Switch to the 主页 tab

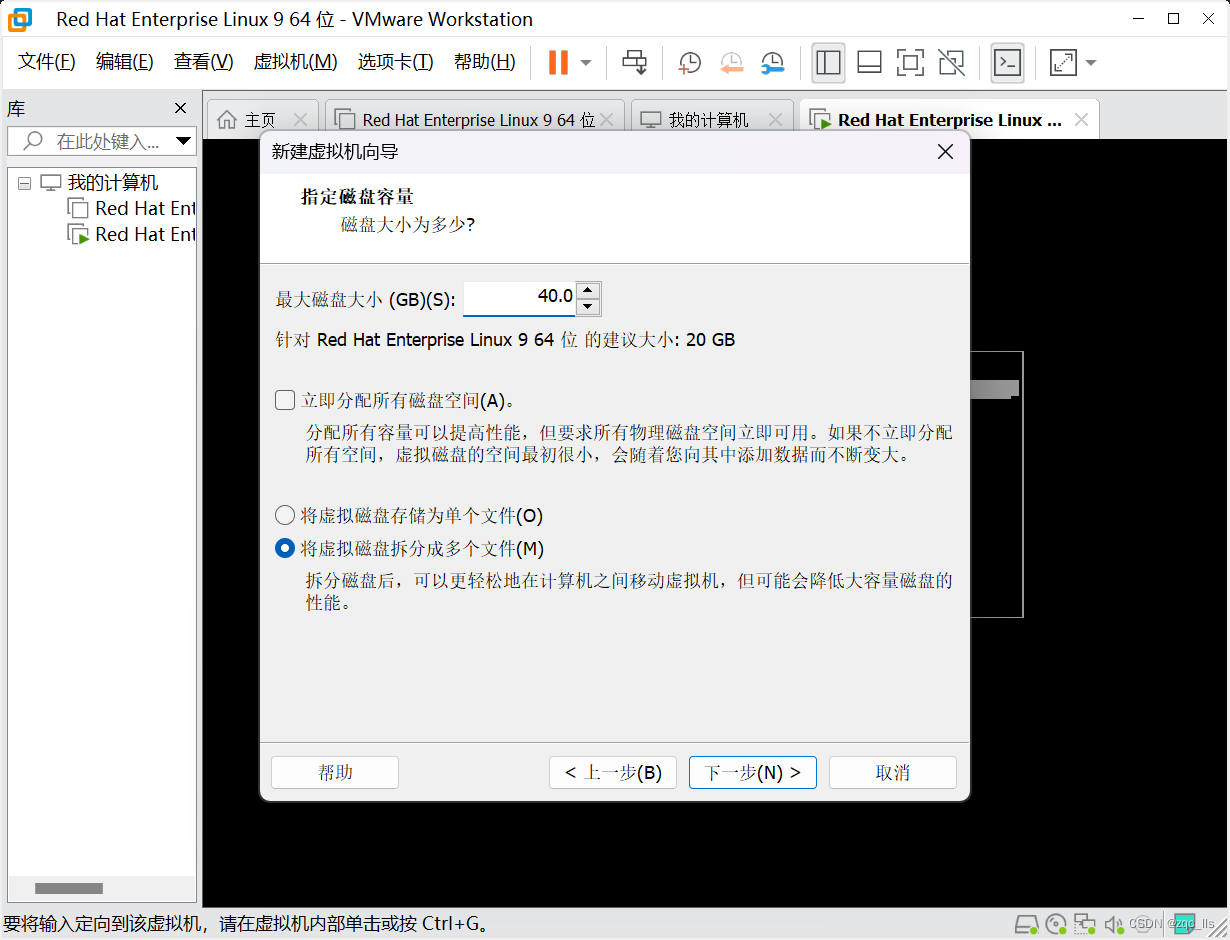pyautogui.click(x=260, y=120)
